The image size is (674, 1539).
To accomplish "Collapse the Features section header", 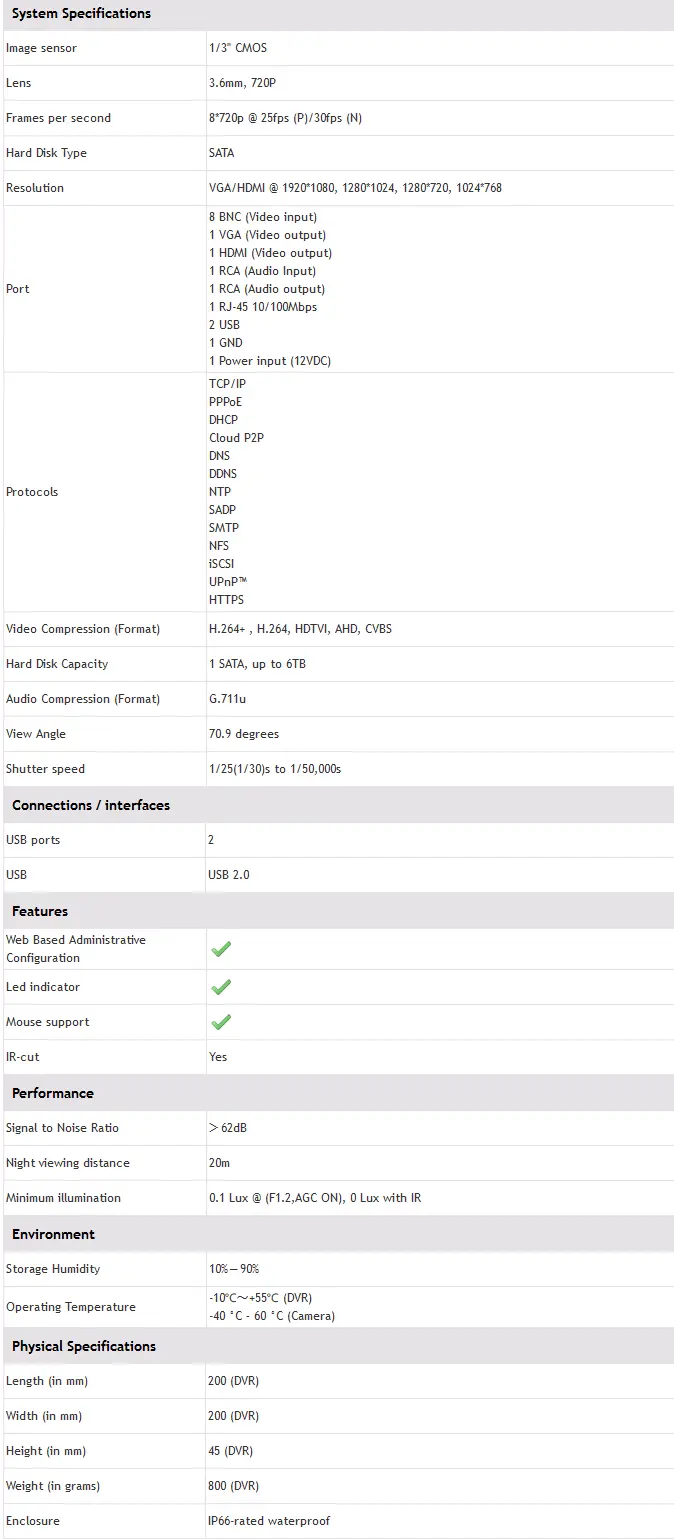I will (x=40, y=911).
